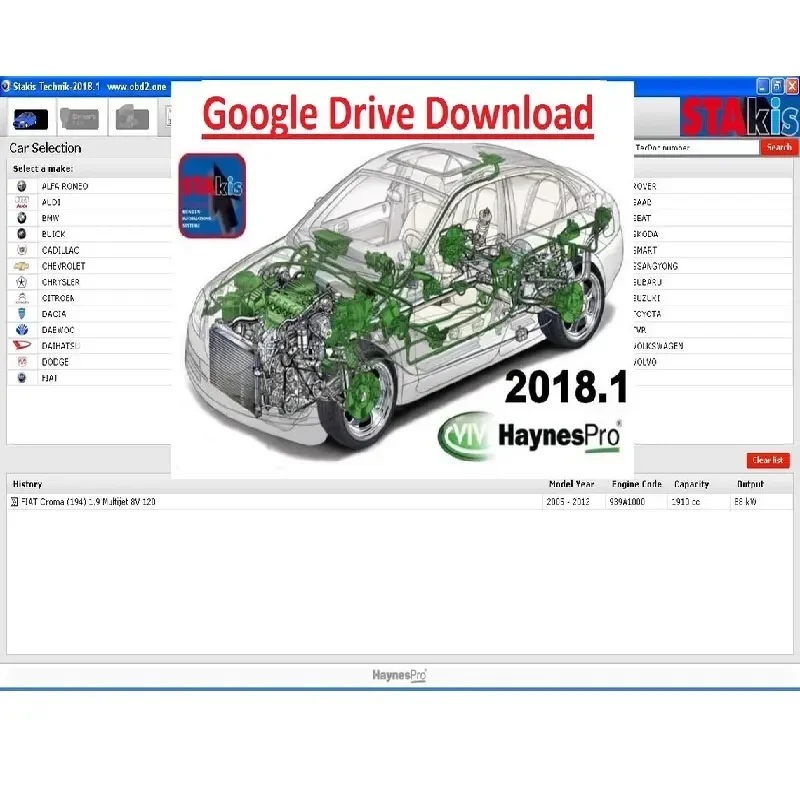The image size is (800, 800).
Task: Select SSANGYONG make
Action: click(x=656, y=266)
